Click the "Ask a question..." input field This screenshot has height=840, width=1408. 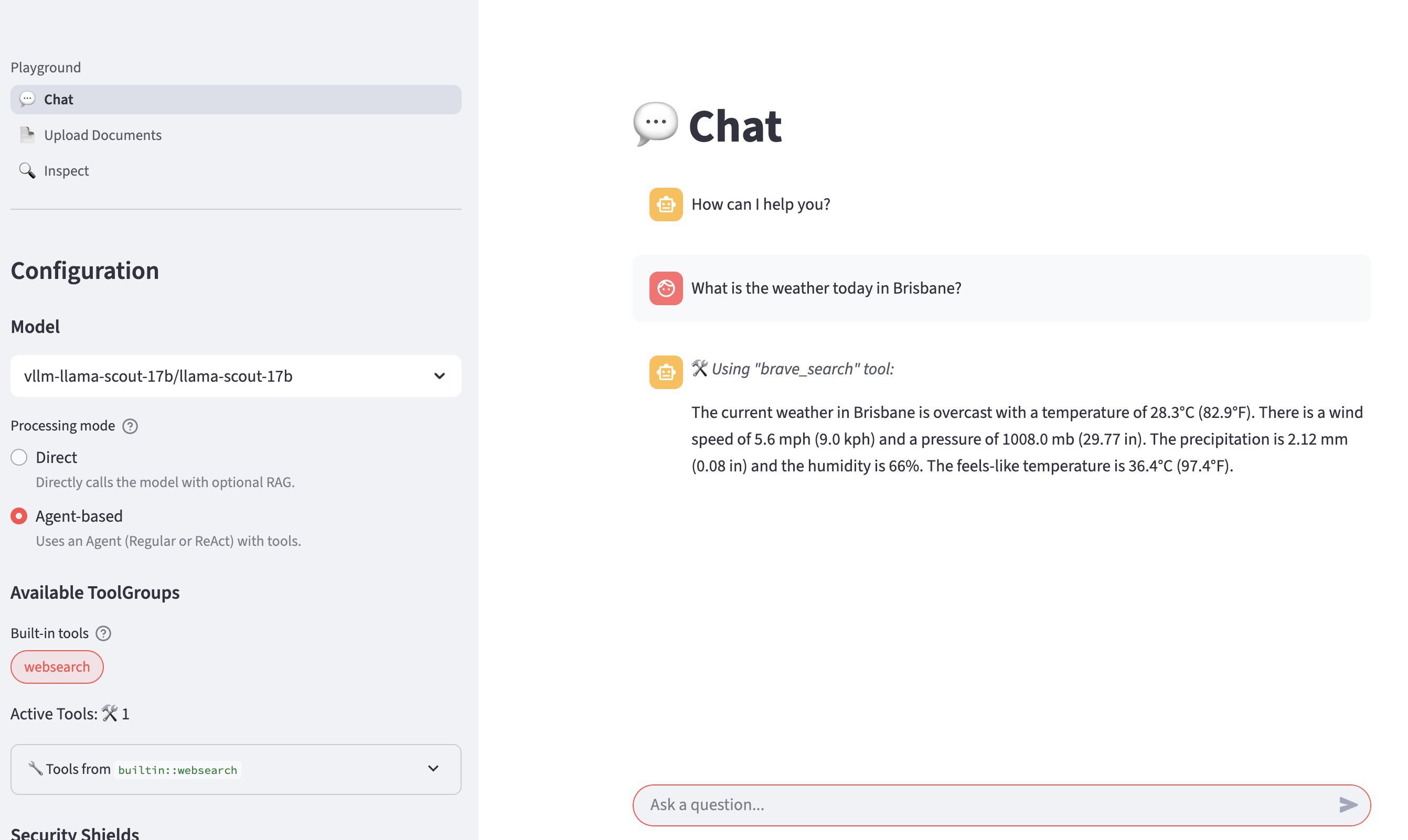pos(985,804)
